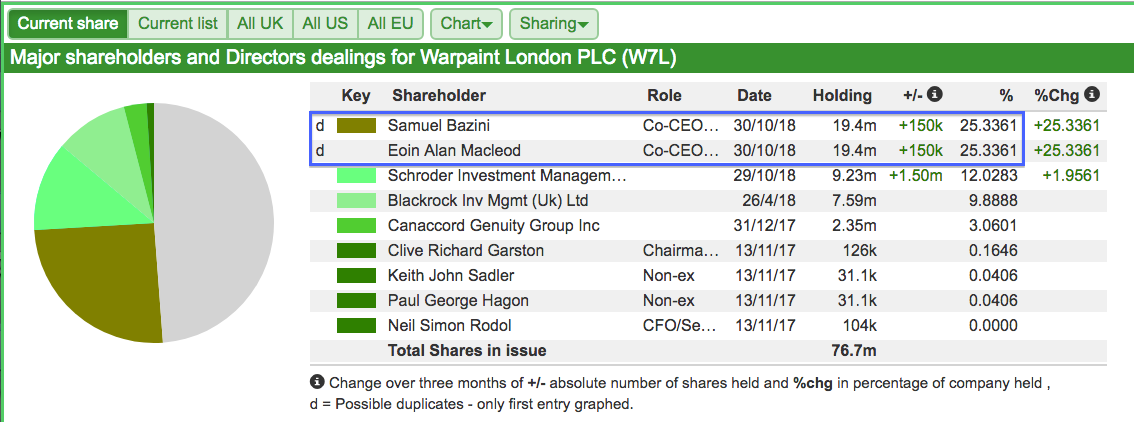Click Samuel Bazini's olive key swatch
Image resolution: width=1134 pixels, height=422 pixels.
coord(357,126)
